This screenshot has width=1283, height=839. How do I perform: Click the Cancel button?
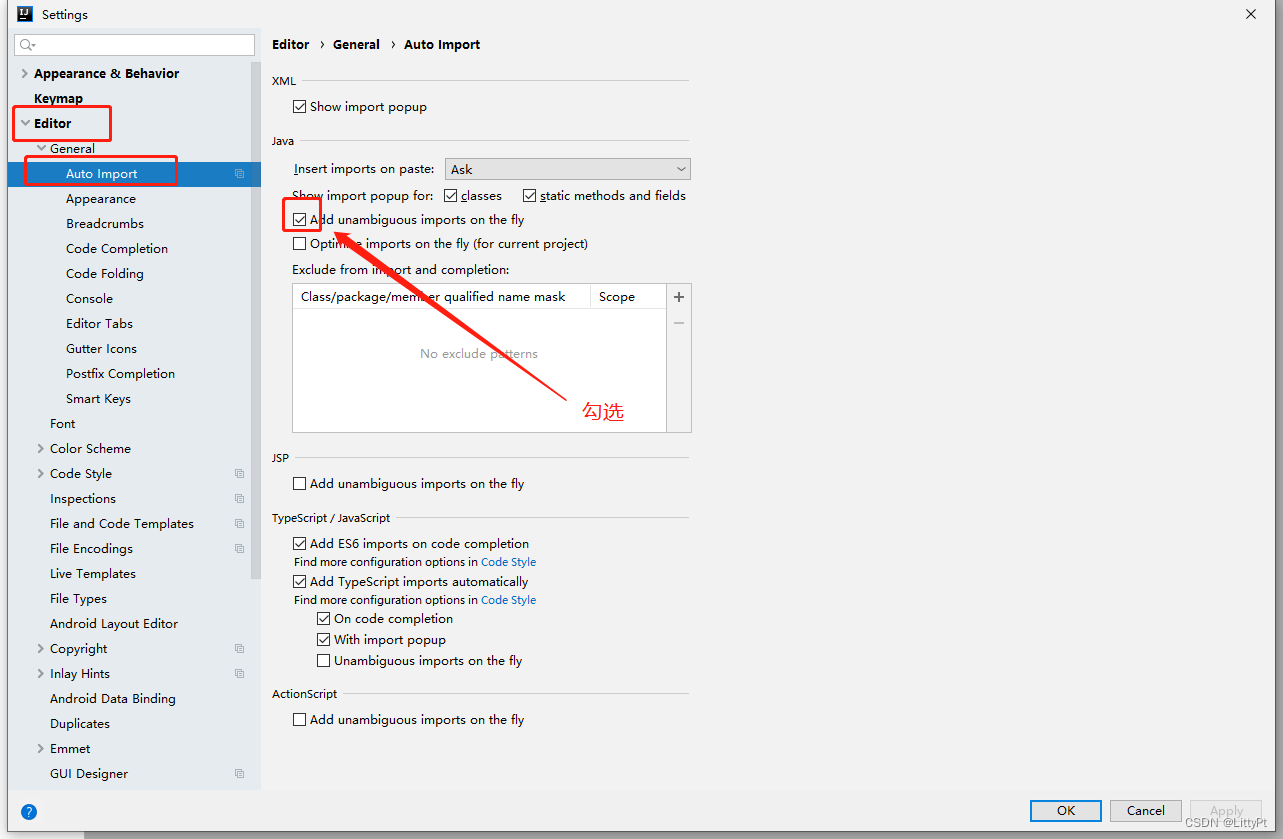pyautogui.click(x=1146, y=811)
